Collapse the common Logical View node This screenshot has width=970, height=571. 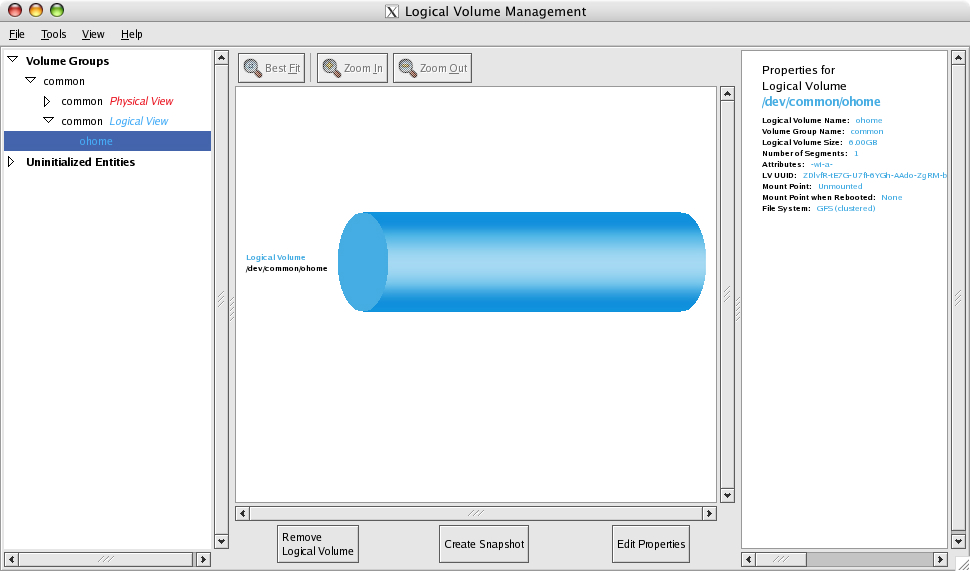[x=47, y=121]
